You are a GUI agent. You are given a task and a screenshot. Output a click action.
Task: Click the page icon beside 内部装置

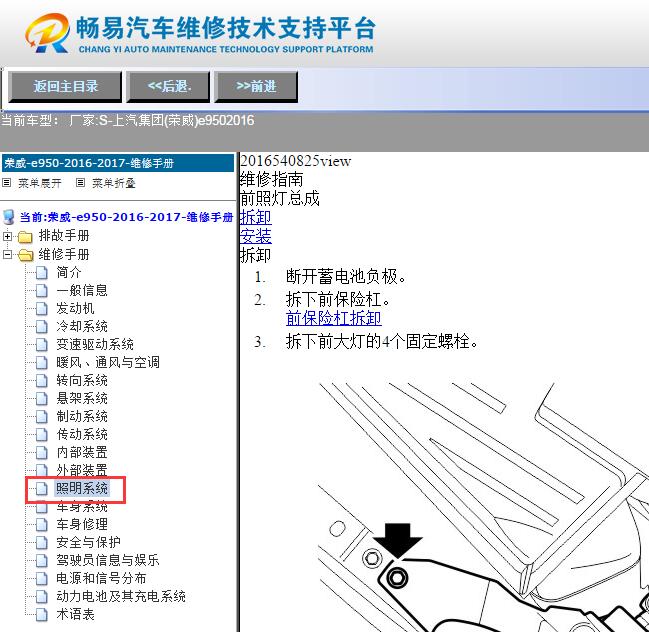[x=41, y=452]
